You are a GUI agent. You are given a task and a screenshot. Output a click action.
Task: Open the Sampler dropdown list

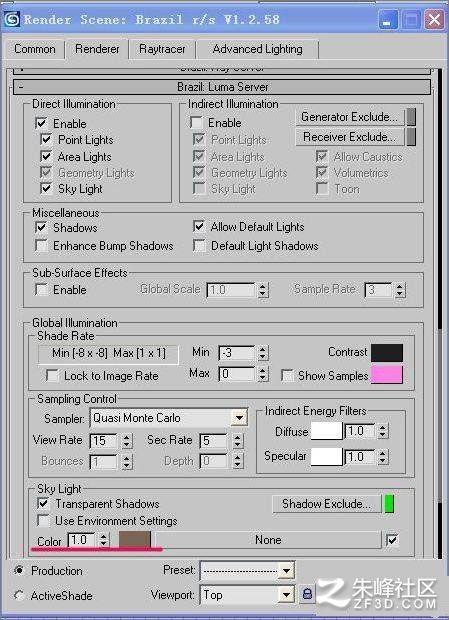(x=239, y=418)
